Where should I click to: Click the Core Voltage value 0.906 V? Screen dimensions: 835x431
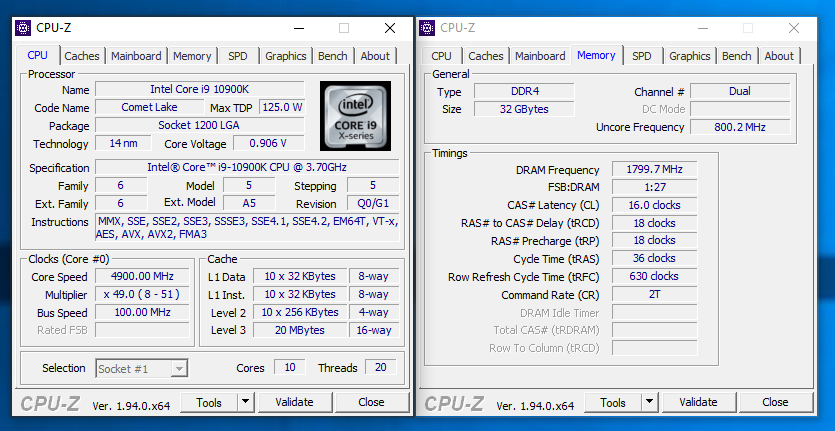pyautogui.click(x=269, y=143)
